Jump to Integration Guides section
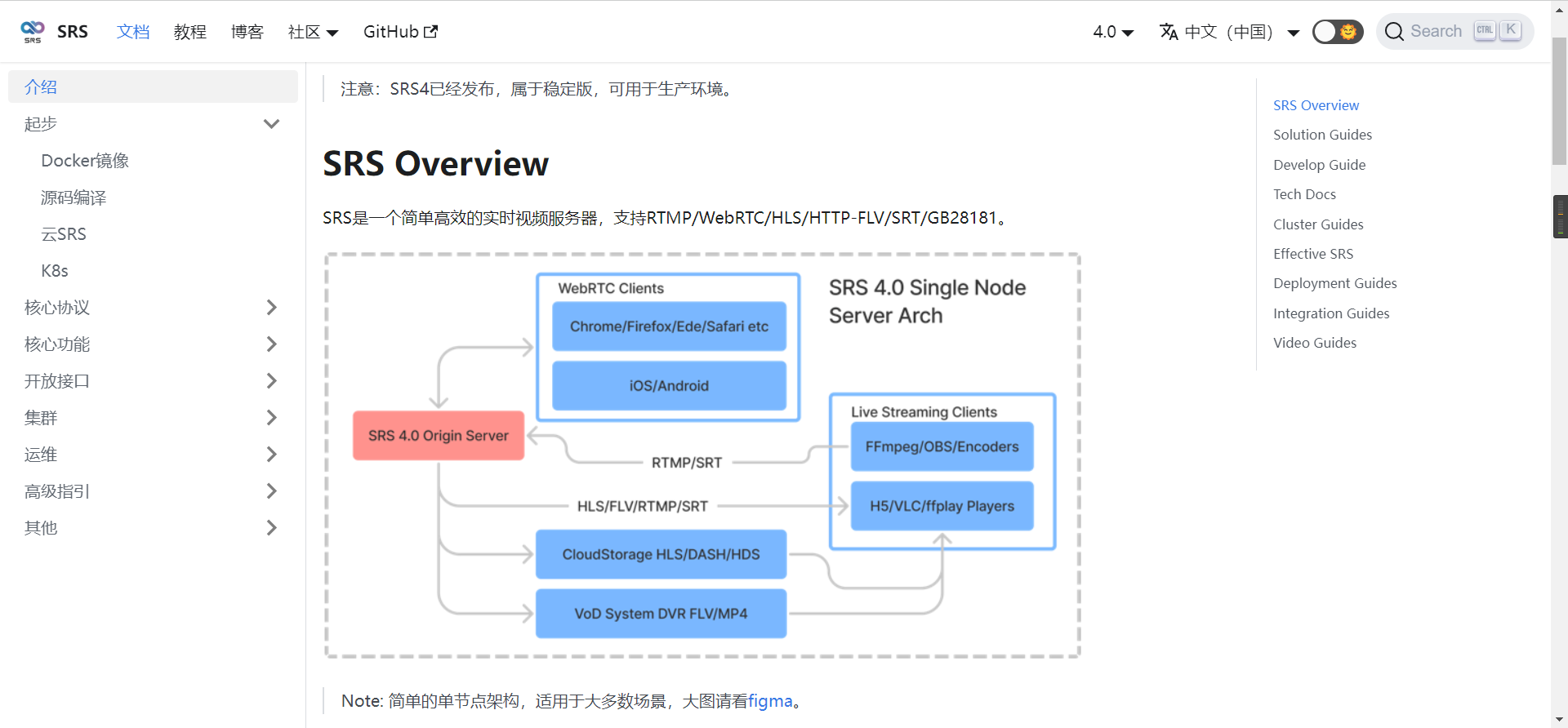Image resolution: width=1568 pixels, height=728 pixels. (1331, 313)
